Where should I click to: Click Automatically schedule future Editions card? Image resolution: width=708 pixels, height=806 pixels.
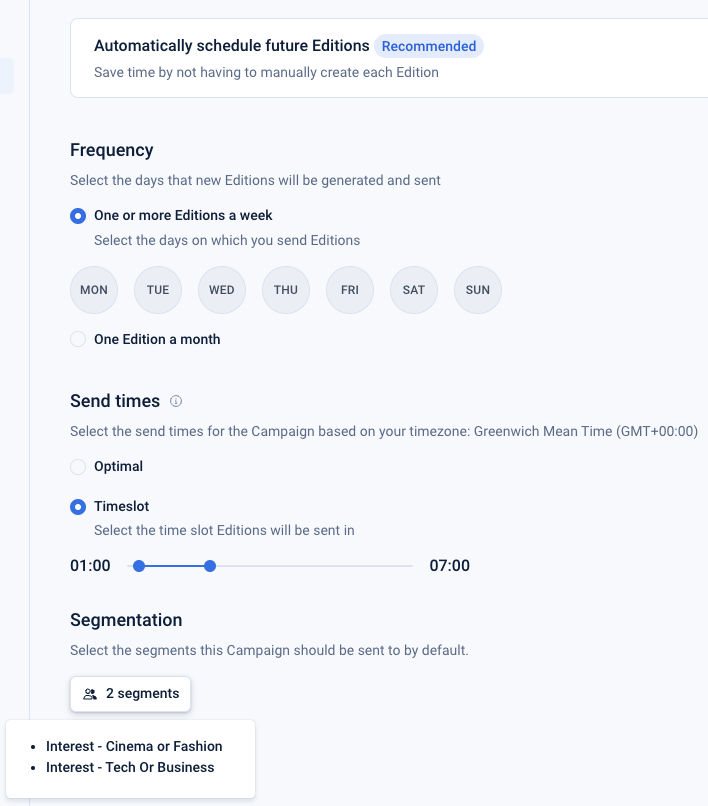(390, 59)
